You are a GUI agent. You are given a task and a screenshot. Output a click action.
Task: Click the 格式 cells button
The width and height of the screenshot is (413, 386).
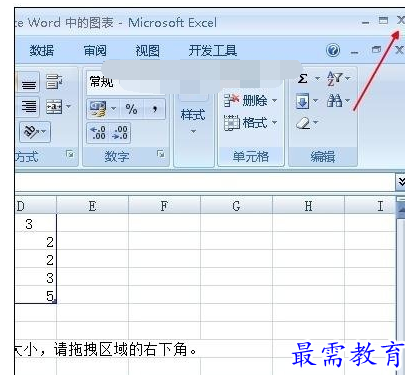pos(246,123)
